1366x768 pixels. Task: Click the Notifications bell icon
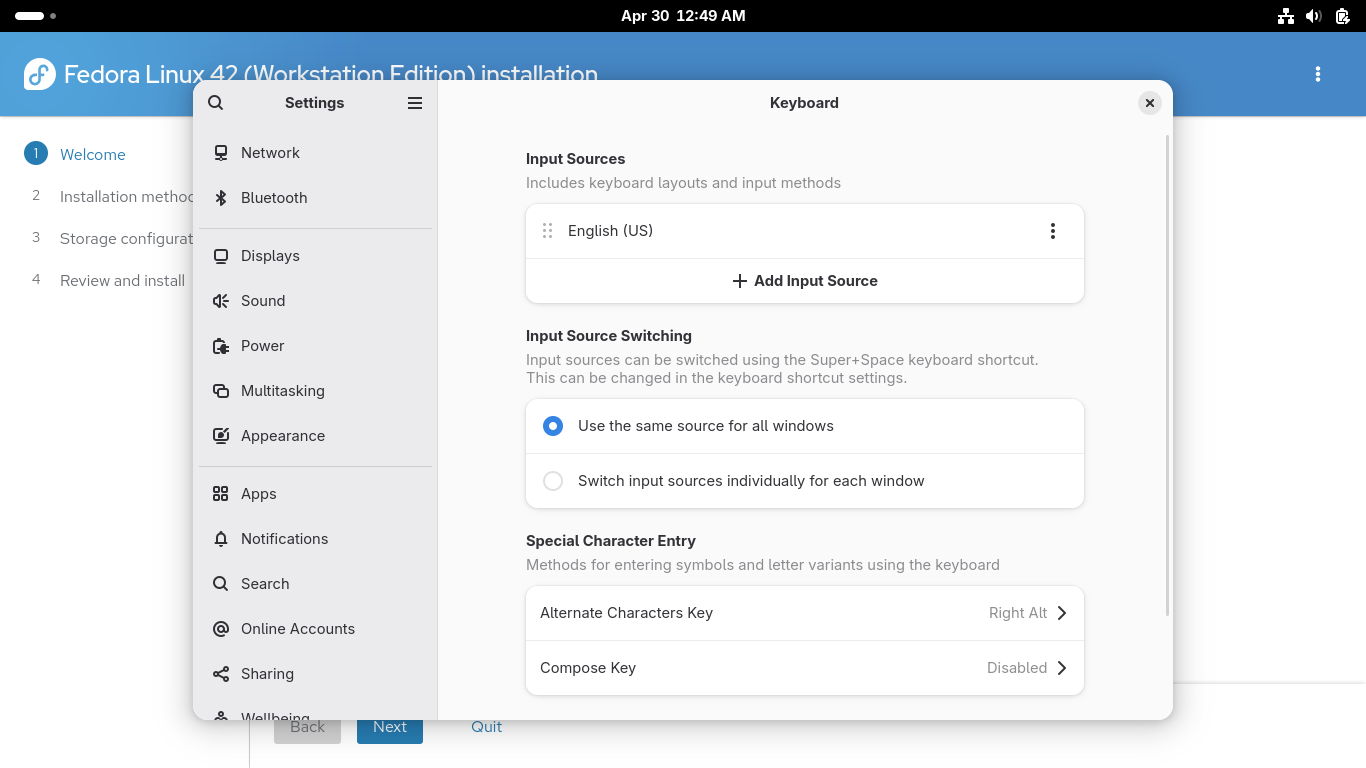tap(221, 539)
